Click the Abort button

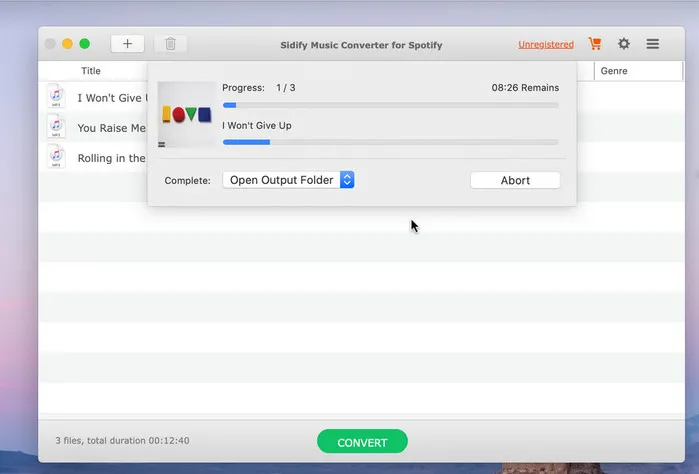point(515,180)
